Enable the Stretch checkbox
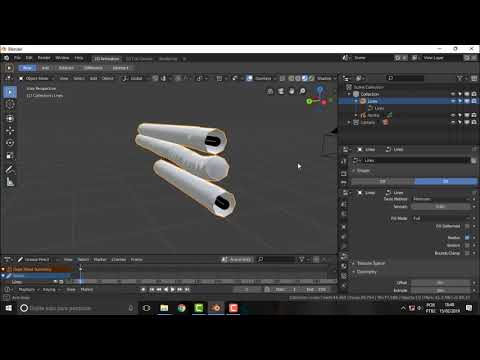Viewport: 480px width, 360px height. (467, 245)
